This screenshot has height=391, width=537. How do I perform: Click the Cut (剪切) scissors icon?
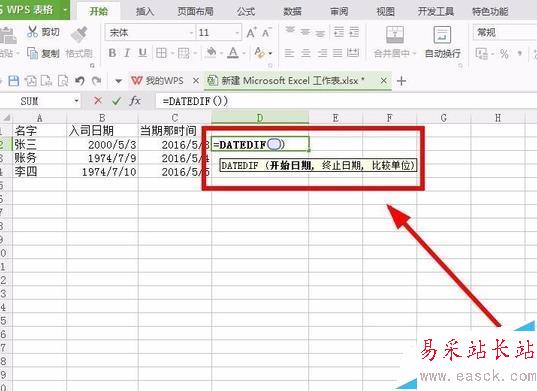tap(32, 32)
